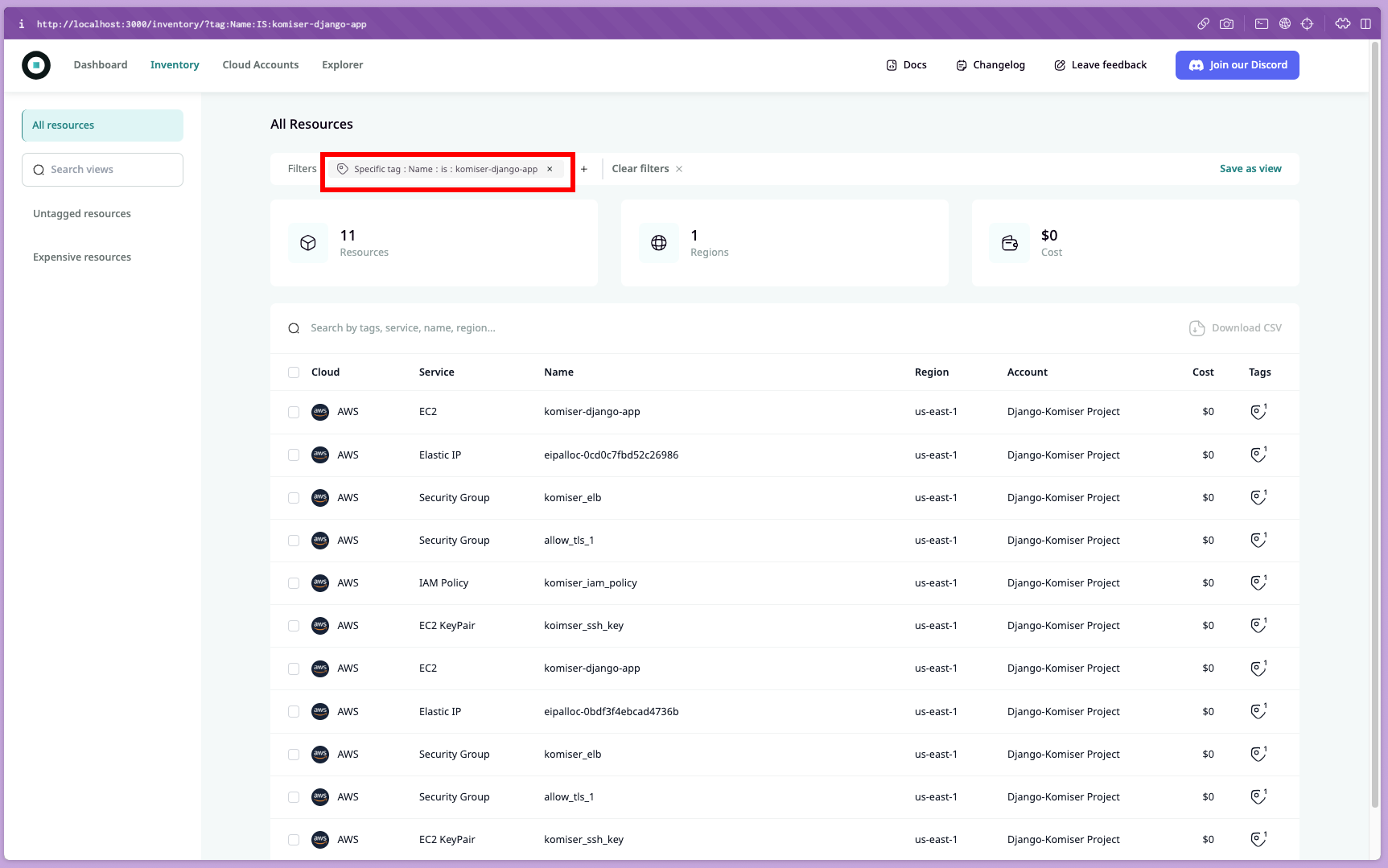Screen dimensions: 1388x868
Task: Select the All resources view
Action: [102, 125]
